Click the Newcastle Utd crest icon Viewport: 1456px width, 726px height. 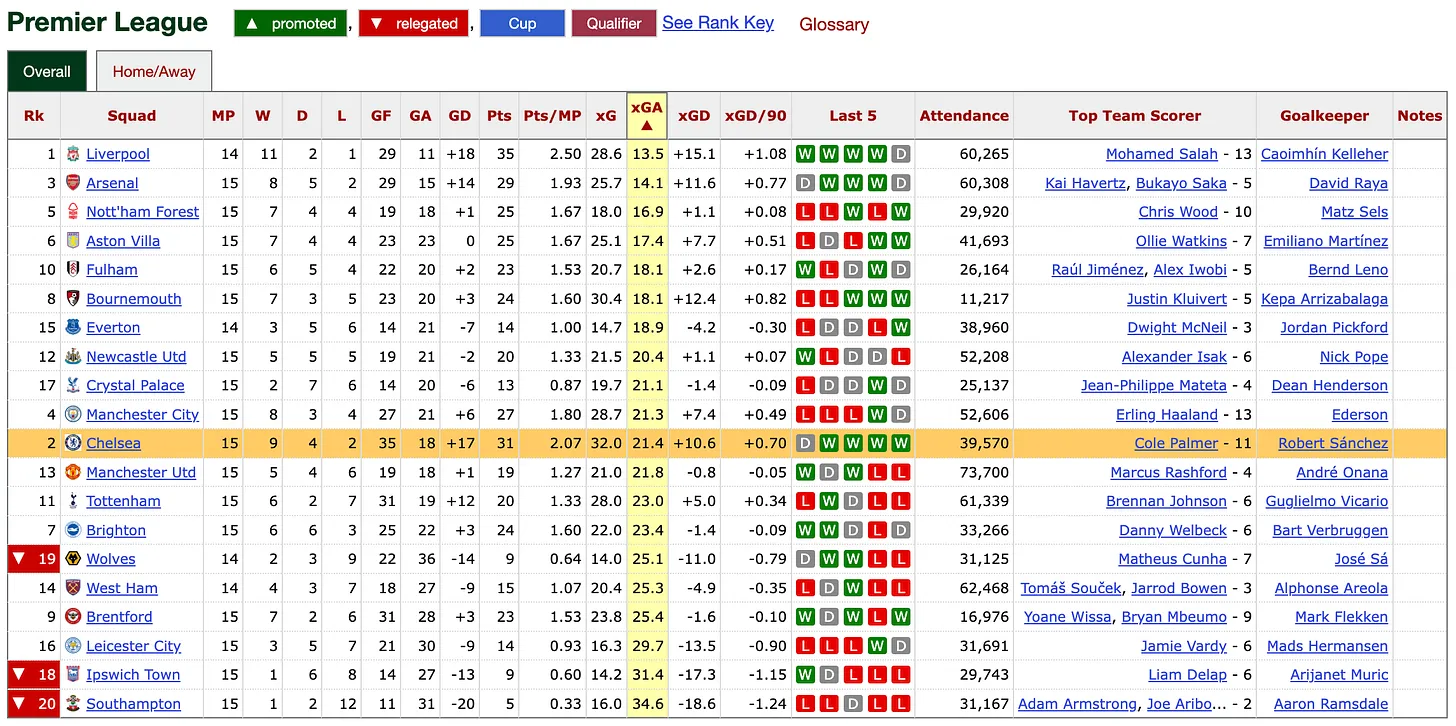[73, 357]
